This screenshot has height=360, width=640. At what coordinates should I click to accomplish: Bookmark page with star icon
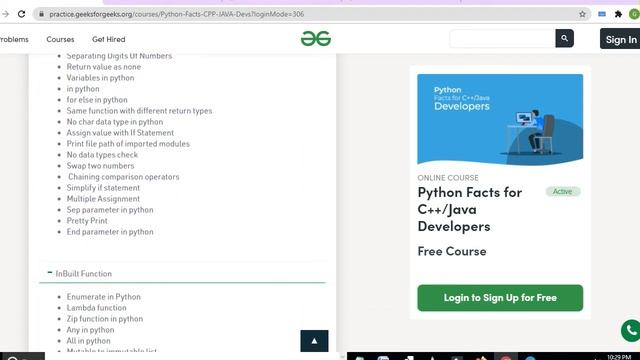582,14
